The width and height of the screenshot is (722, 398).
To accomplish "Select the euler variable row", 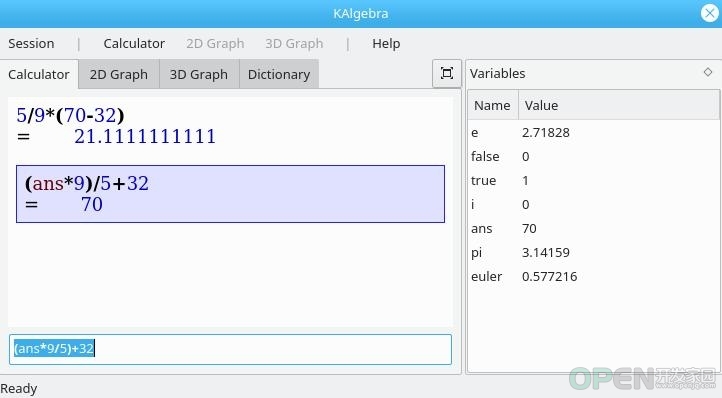I will click(x=593, y=276).
